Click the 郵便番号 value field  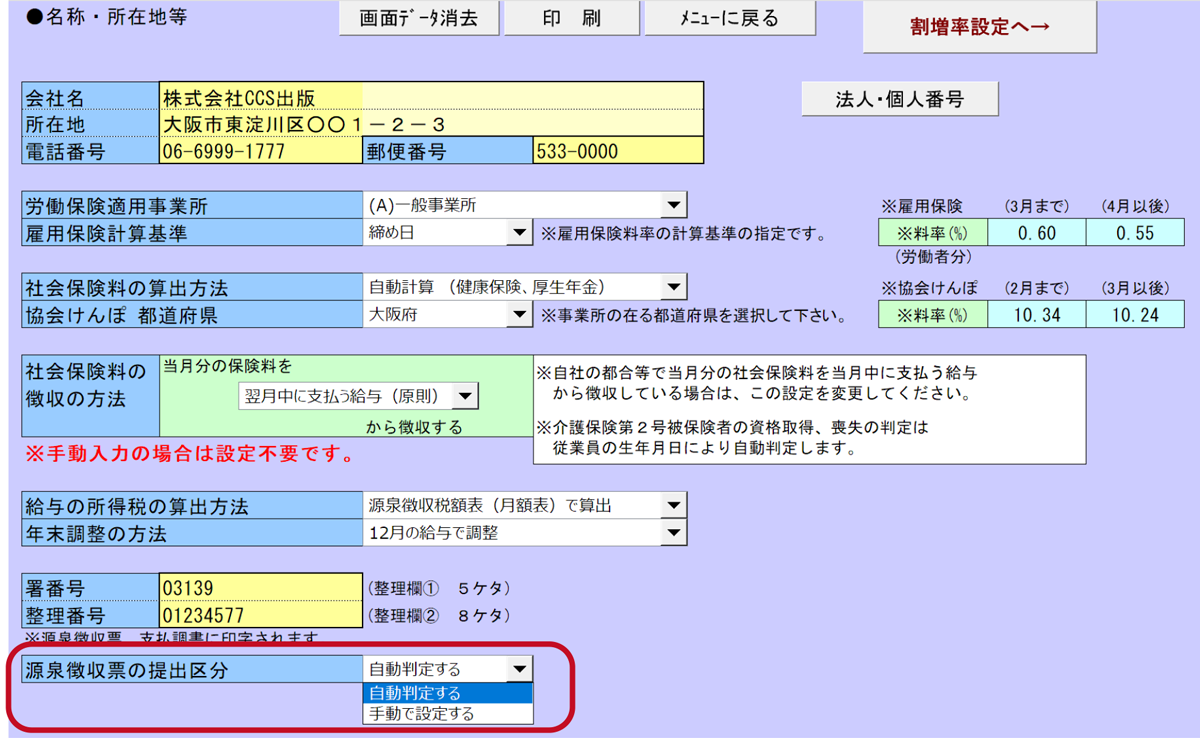618,152
